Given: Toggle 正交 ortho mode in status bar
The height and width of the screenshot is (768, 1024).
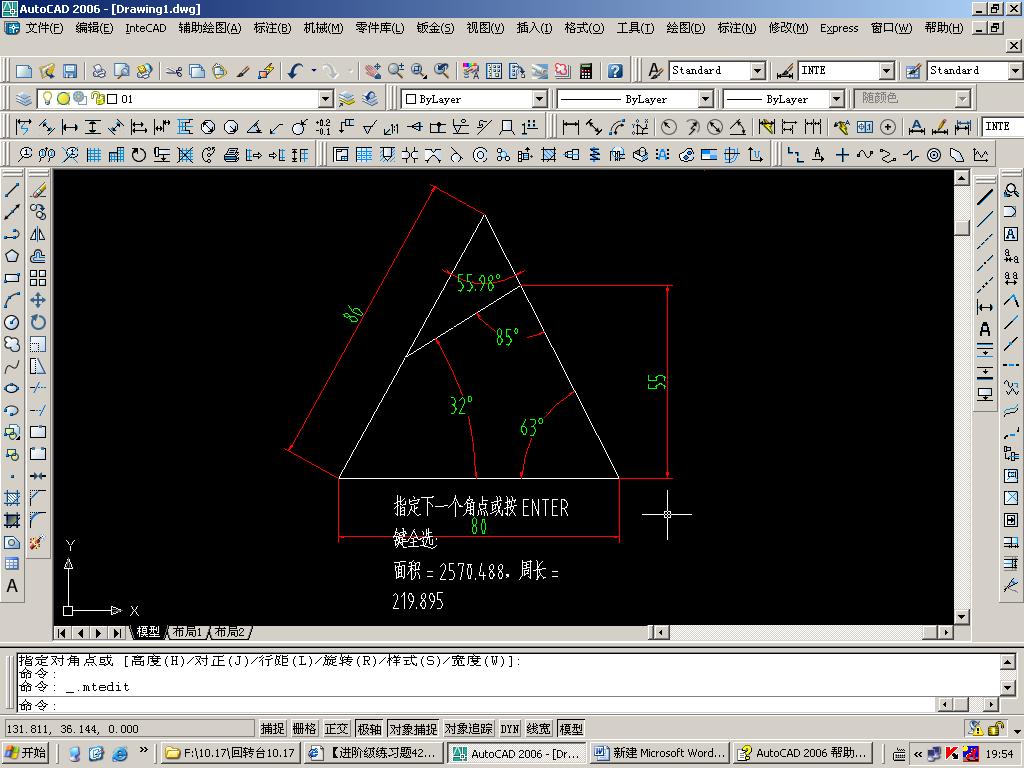Looking at the screenshot, I should click(336, 729).
